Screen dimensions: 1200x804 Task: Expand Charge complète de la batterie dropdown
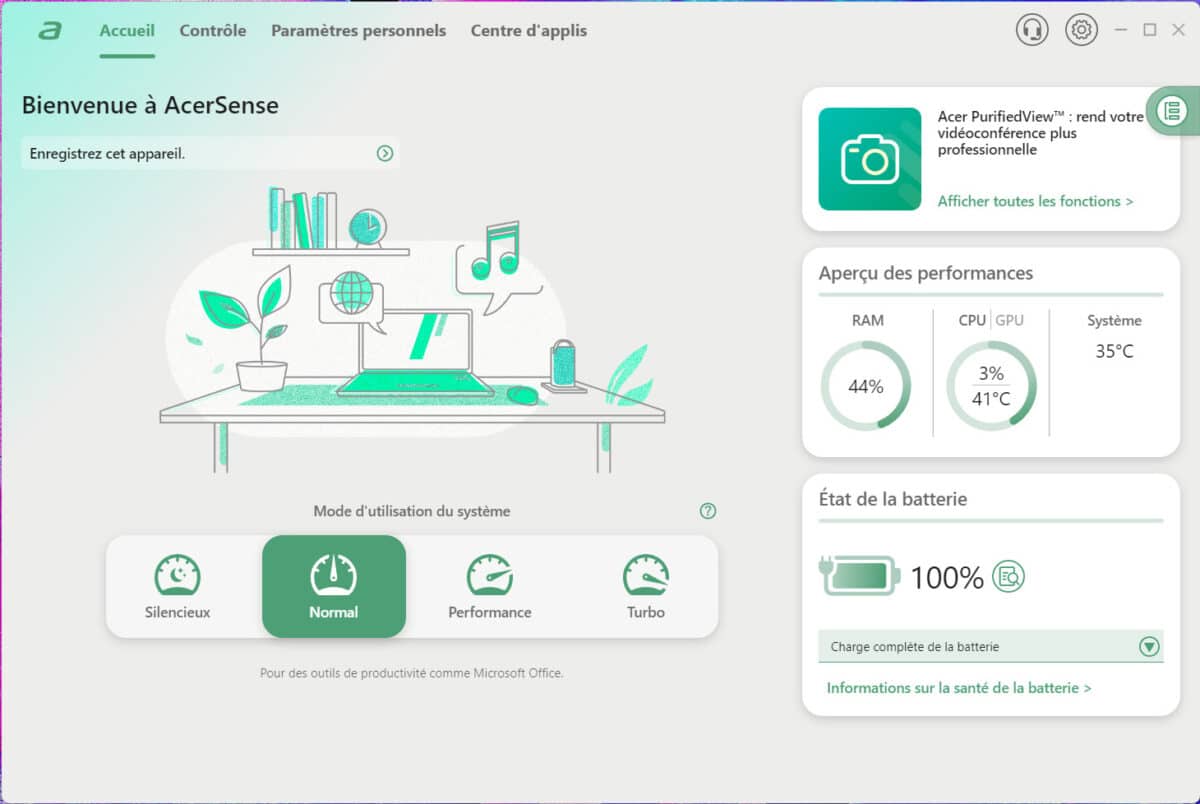1150,647
